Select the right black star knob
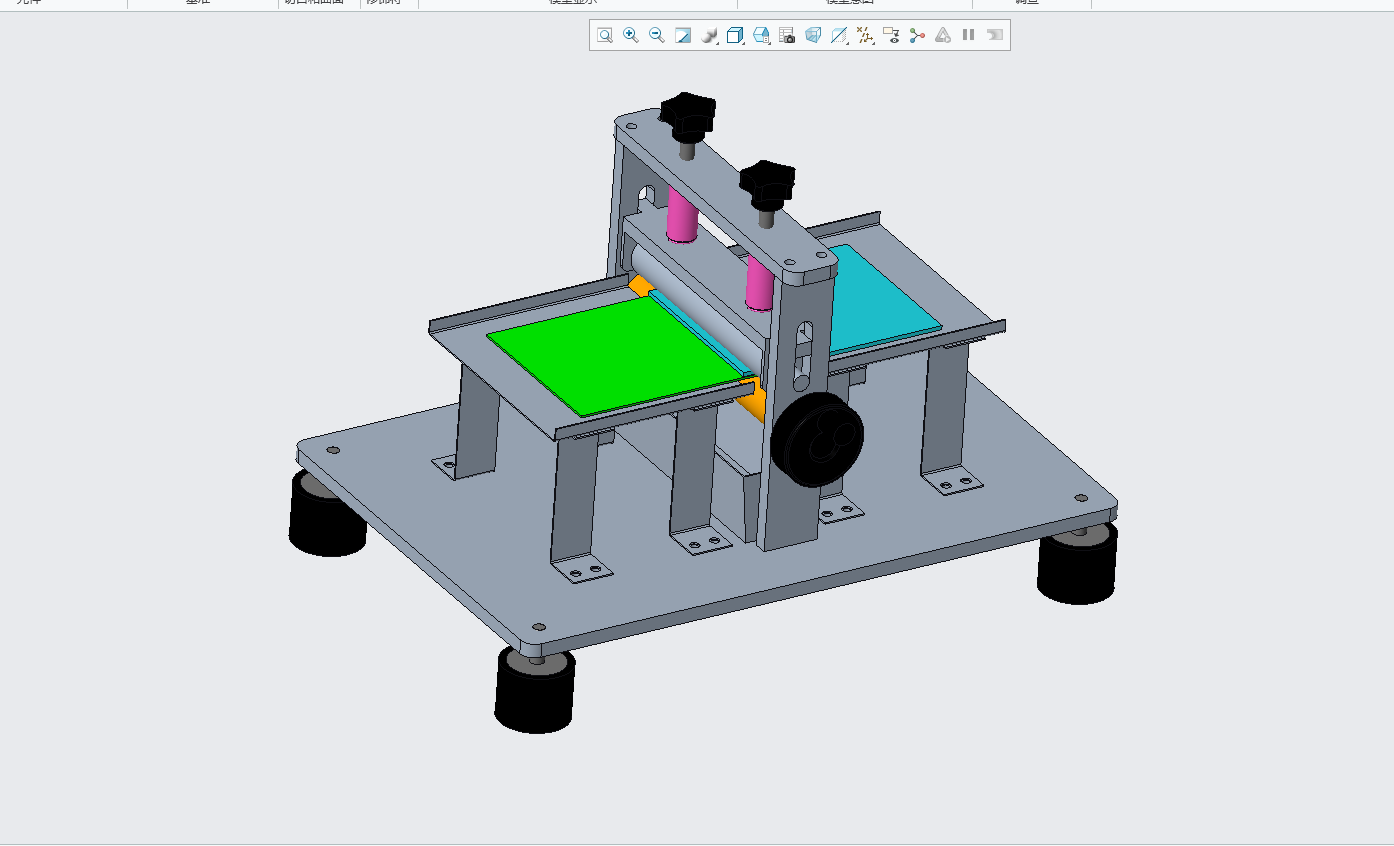 pyautogui.click(x=767, y=183)
